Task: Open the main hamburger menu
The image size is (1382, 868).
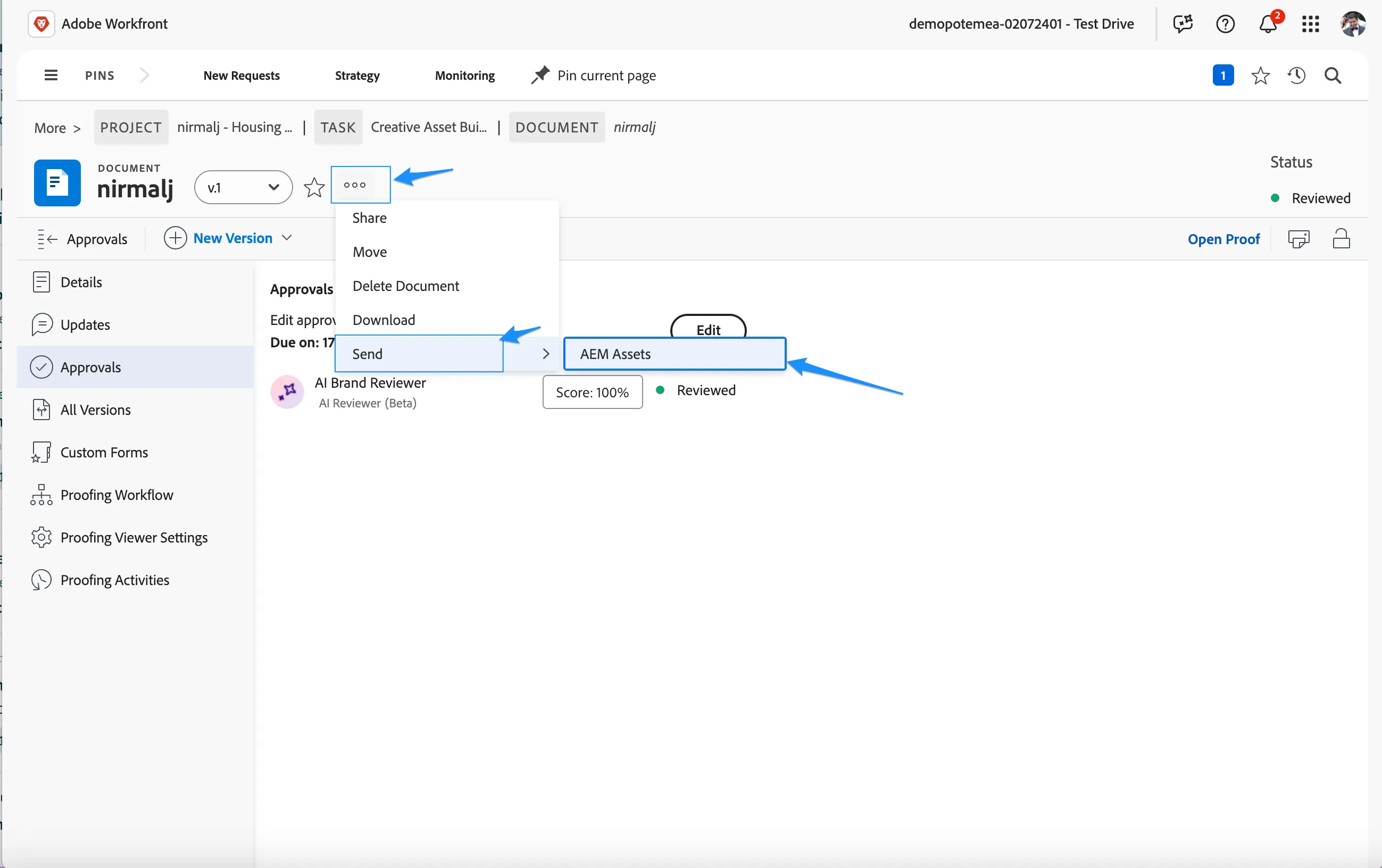Action: 51,75
